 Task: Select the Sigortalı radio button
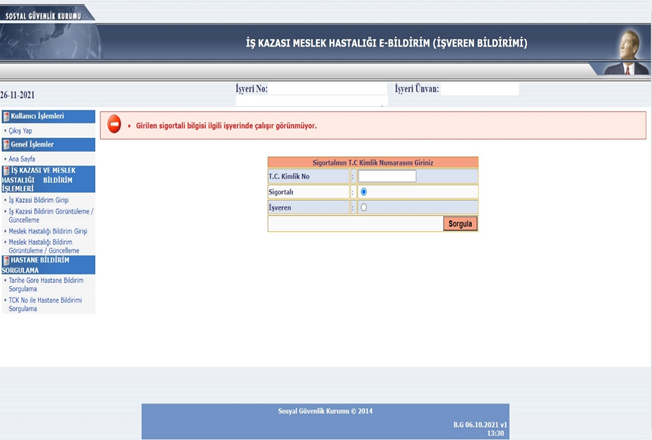(x=364, y=192)
